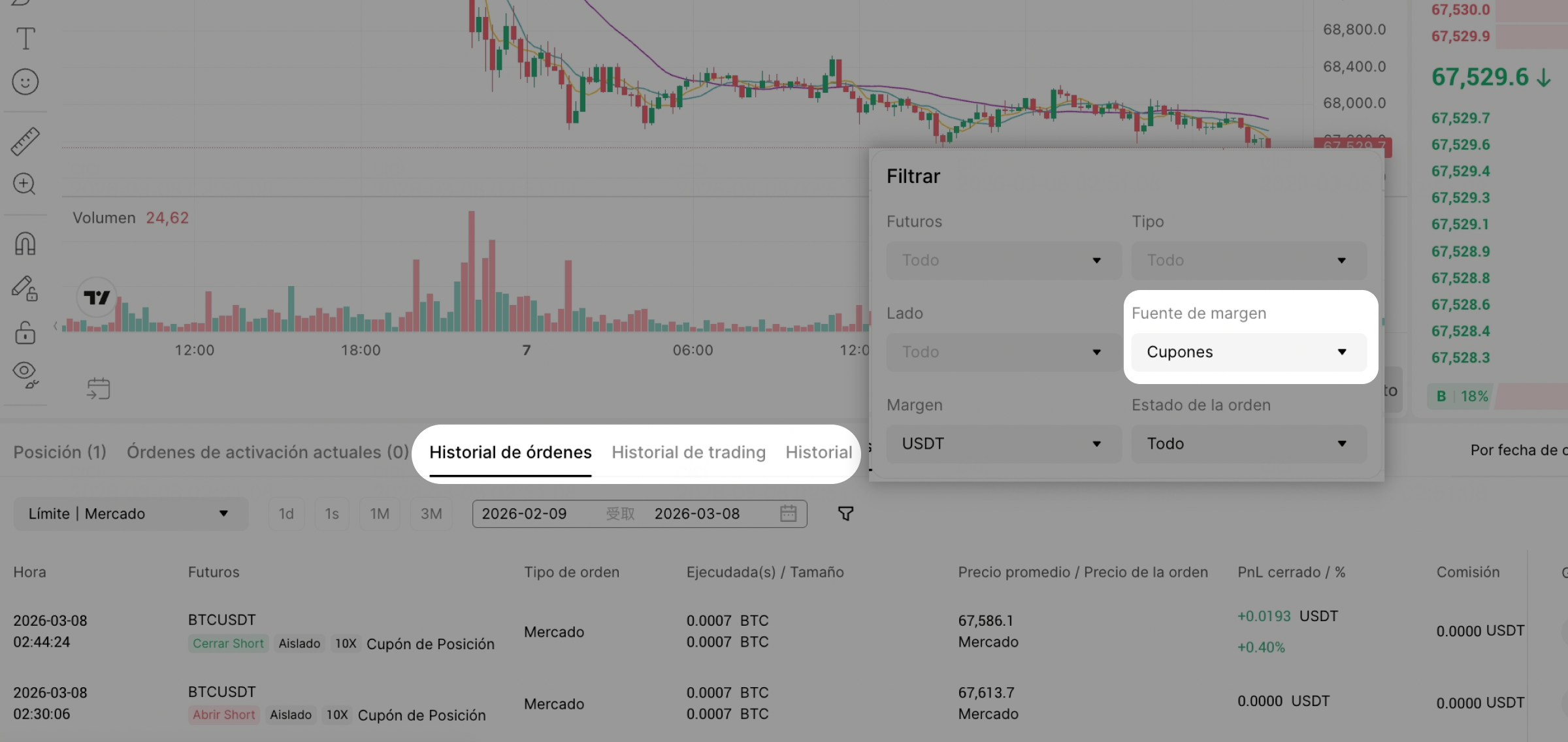
Task: Click the PnL cerrado / % column header
Action: 1291,572
